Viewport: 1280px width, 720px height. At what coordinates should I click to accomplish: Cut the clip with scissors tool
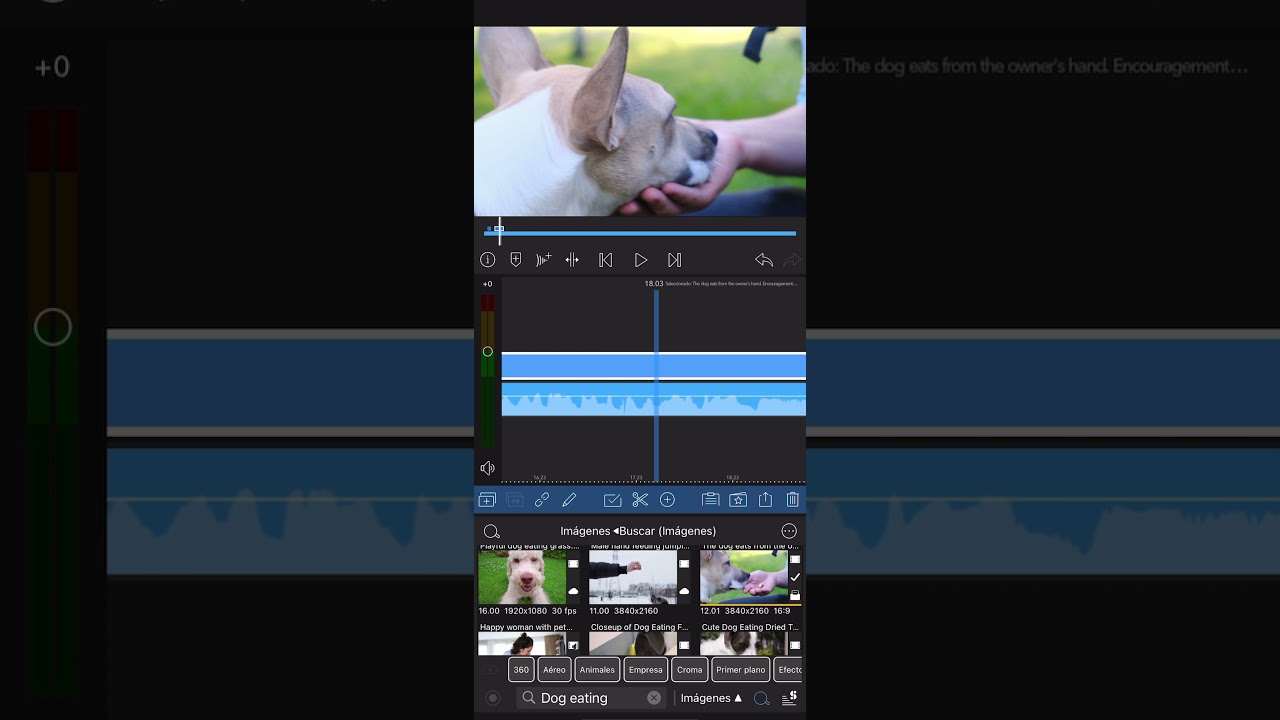pyautogui.click(x=640, y=500)
